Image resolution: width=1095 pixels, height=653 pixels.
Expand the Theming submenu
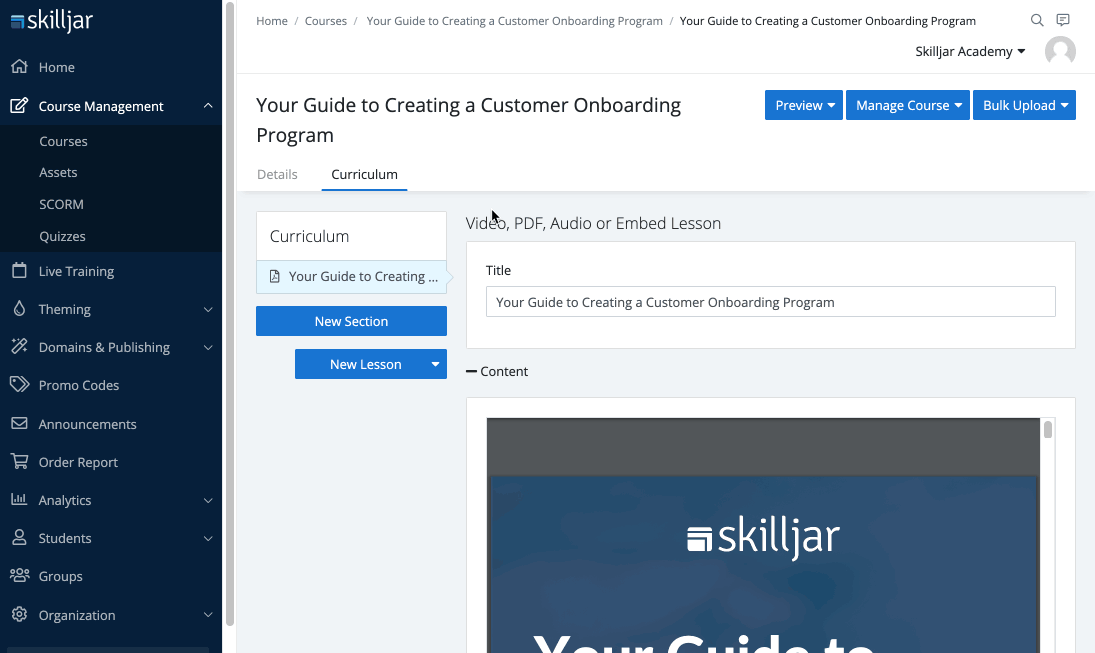tap(208, 310)
